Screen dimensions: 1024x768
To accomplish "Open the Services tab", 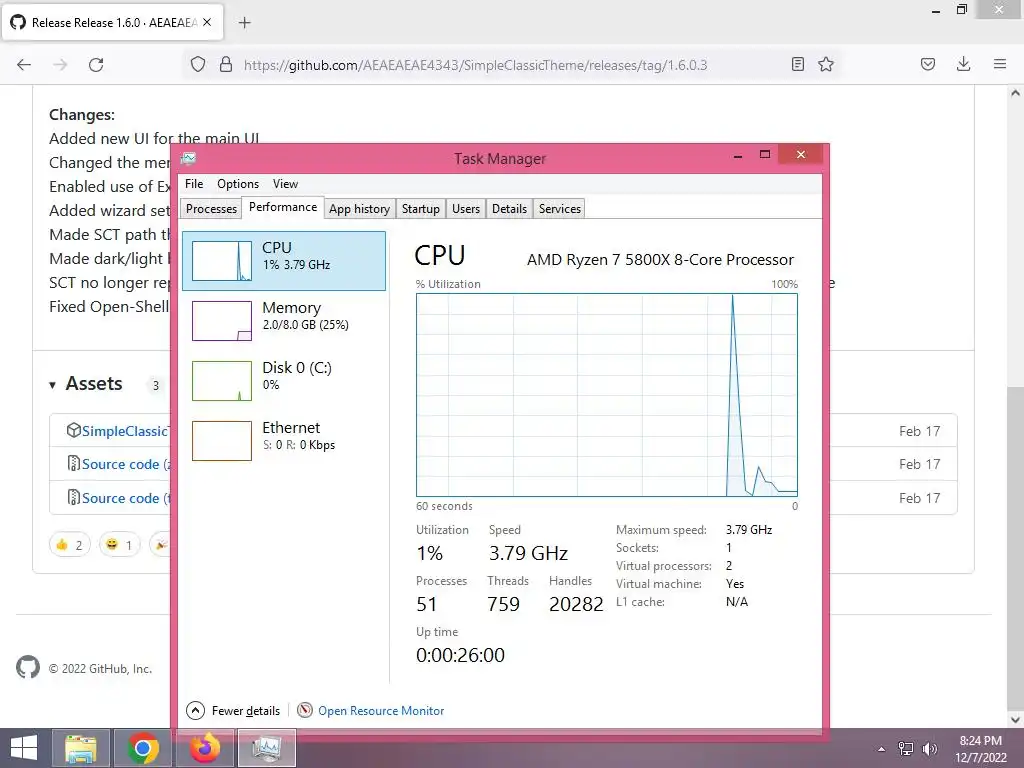I will (560, 208).
